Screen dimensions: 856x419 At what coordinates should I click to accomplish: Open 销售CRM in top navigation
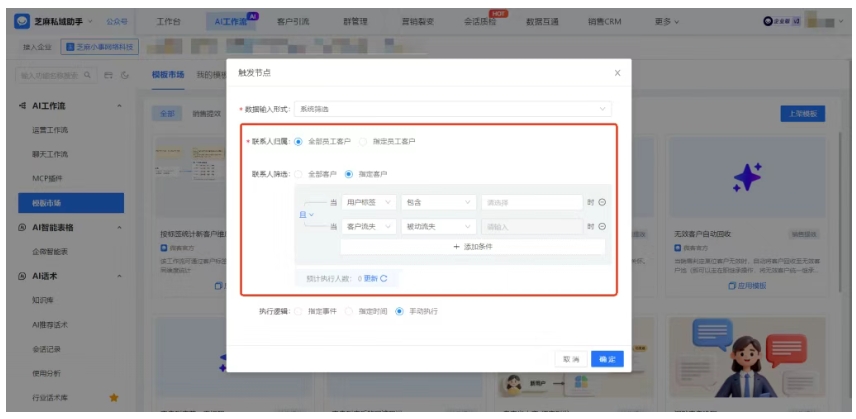pos(604,22)
